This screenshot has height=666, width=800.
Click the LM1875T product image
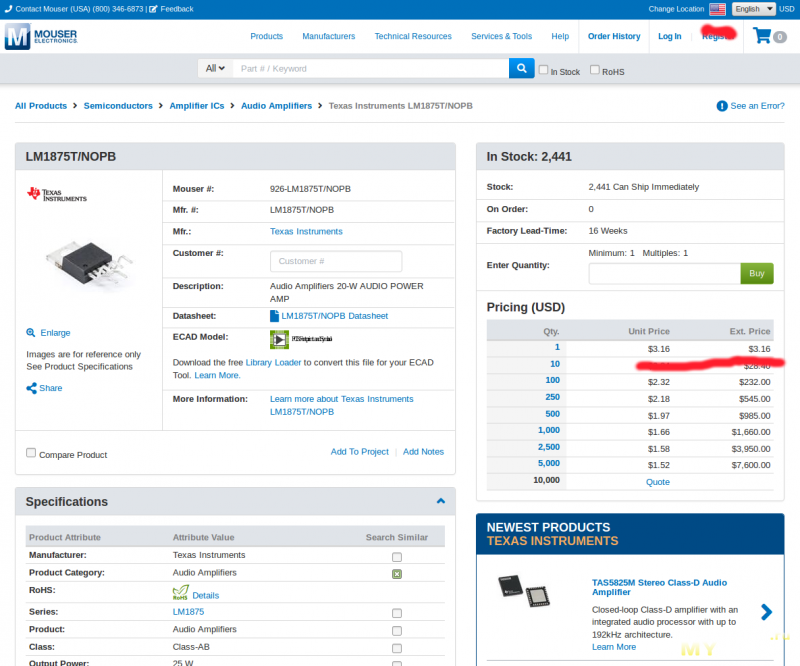pyautogui.click(x=89, y=264)
